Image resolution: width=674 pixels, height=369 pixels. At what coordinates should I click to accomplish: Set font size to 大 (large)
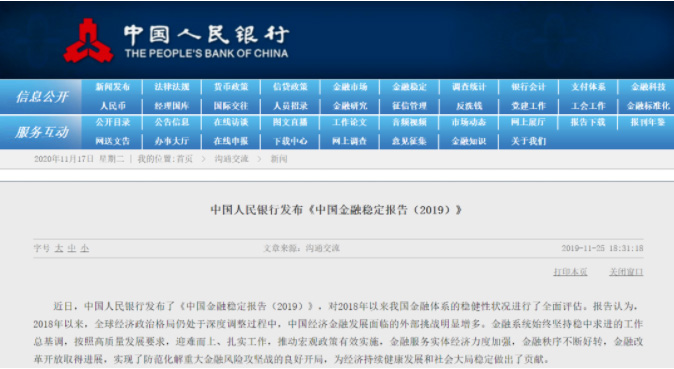tap(59, 248)
